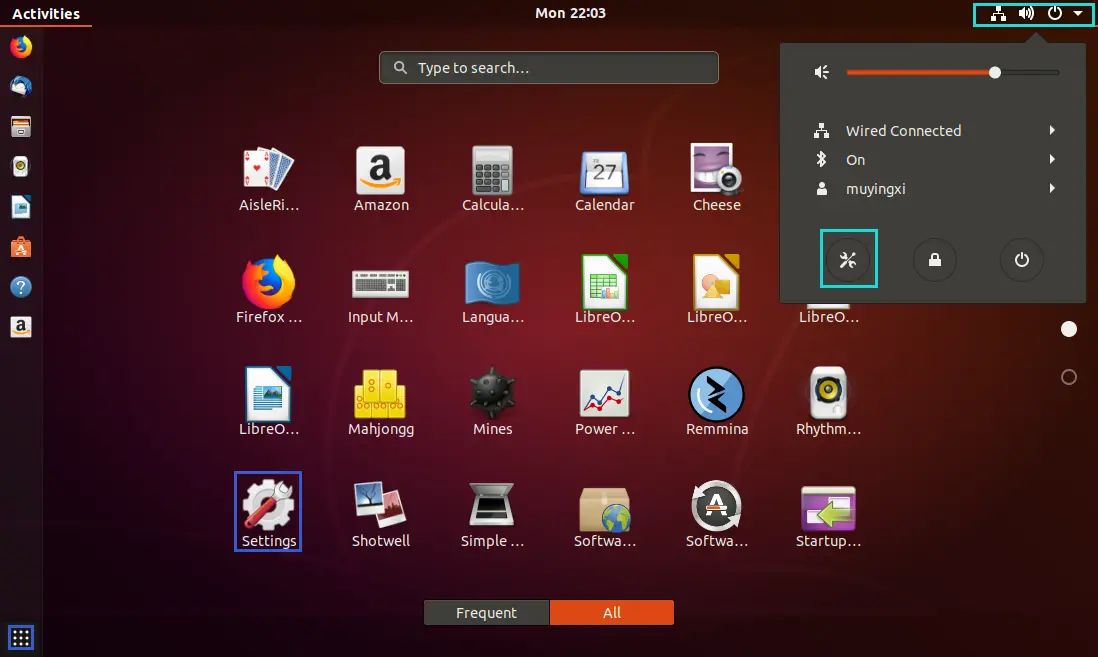1098x657 pixels.
Task: Open Ubuntu Software in the dock
Action: [x=21, y=247]
